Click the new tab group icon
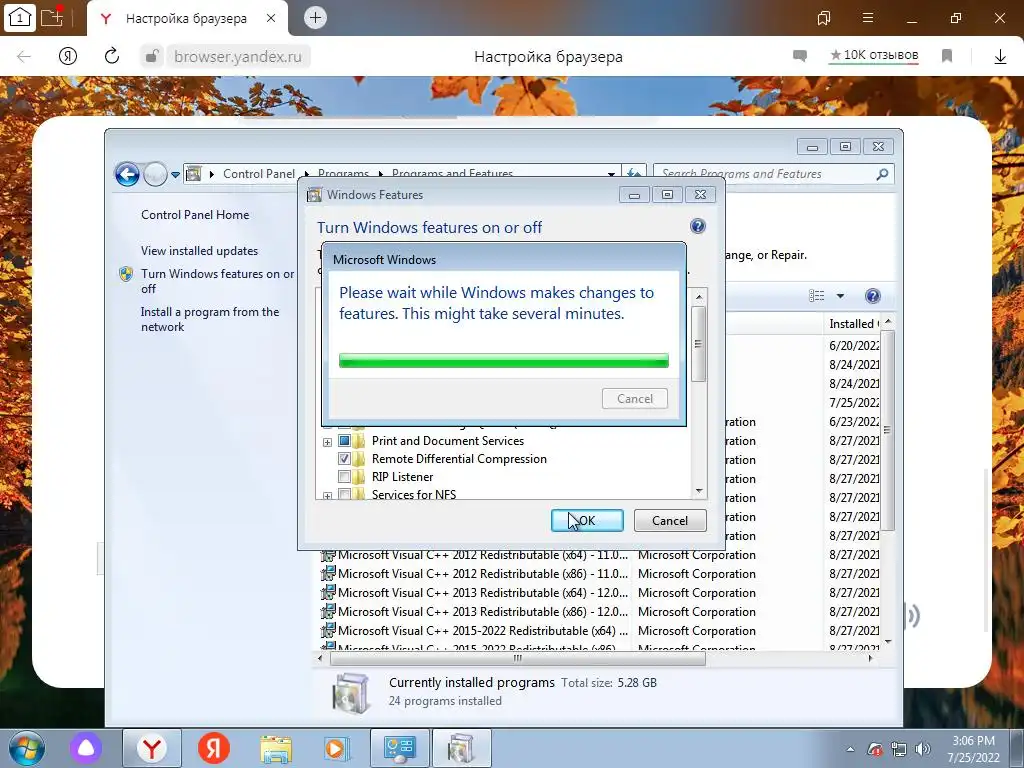1024x768 pixels. [52, 18]
